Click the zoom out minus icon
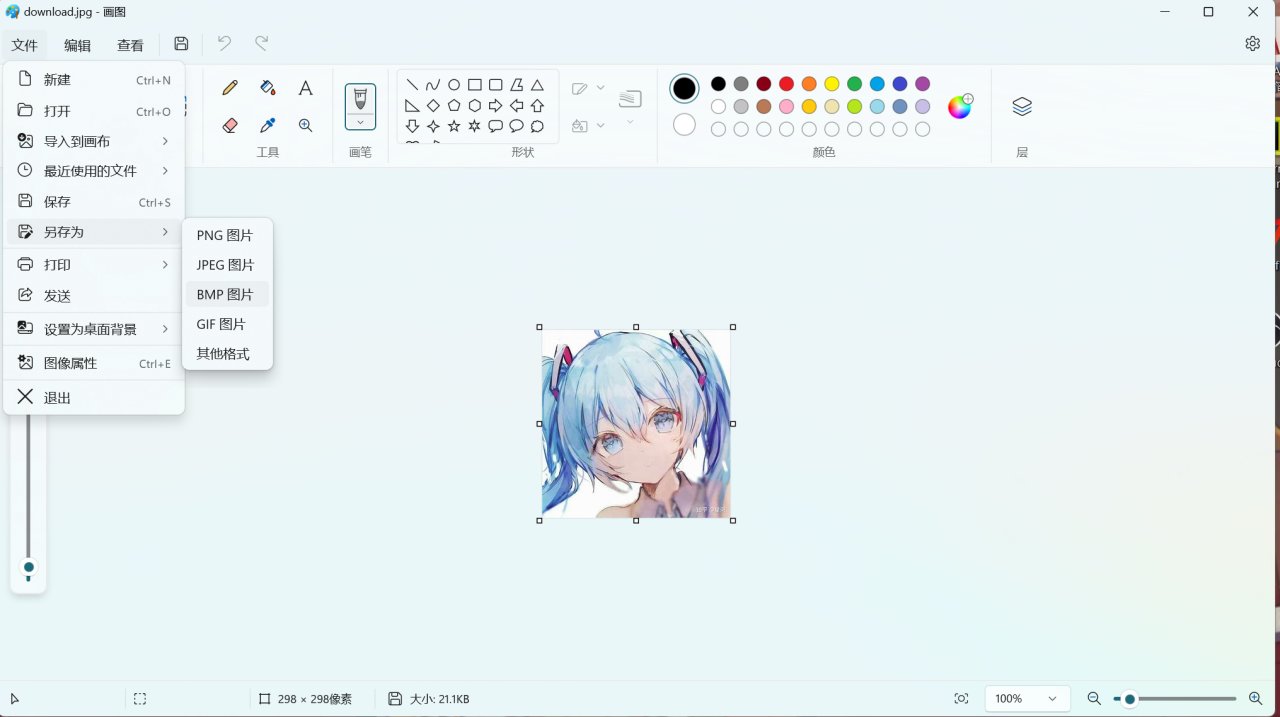 pos(1094,699)
